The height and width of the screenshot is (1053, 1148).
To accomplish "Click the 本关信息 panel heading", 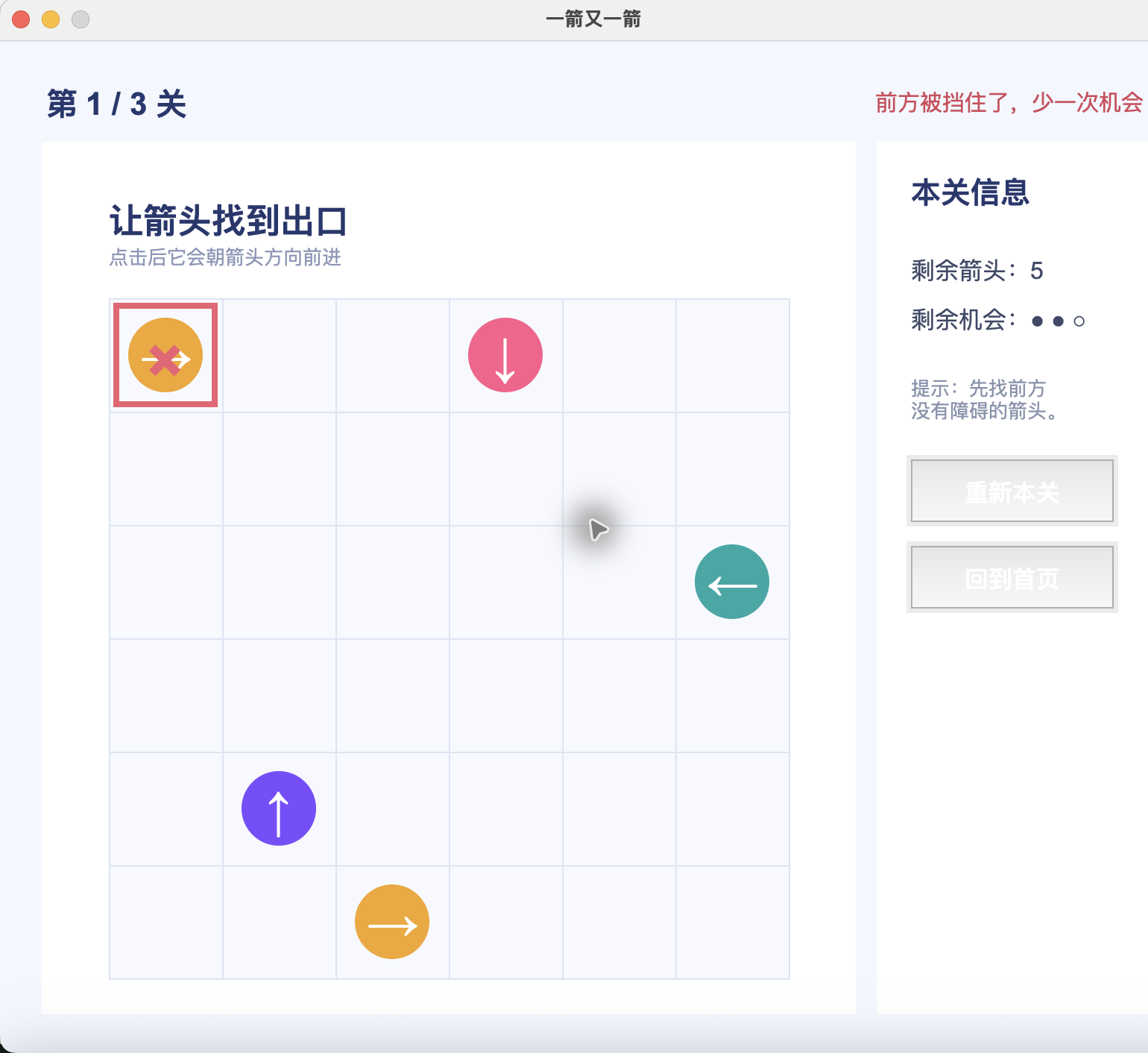I will (x=970, y=192).
